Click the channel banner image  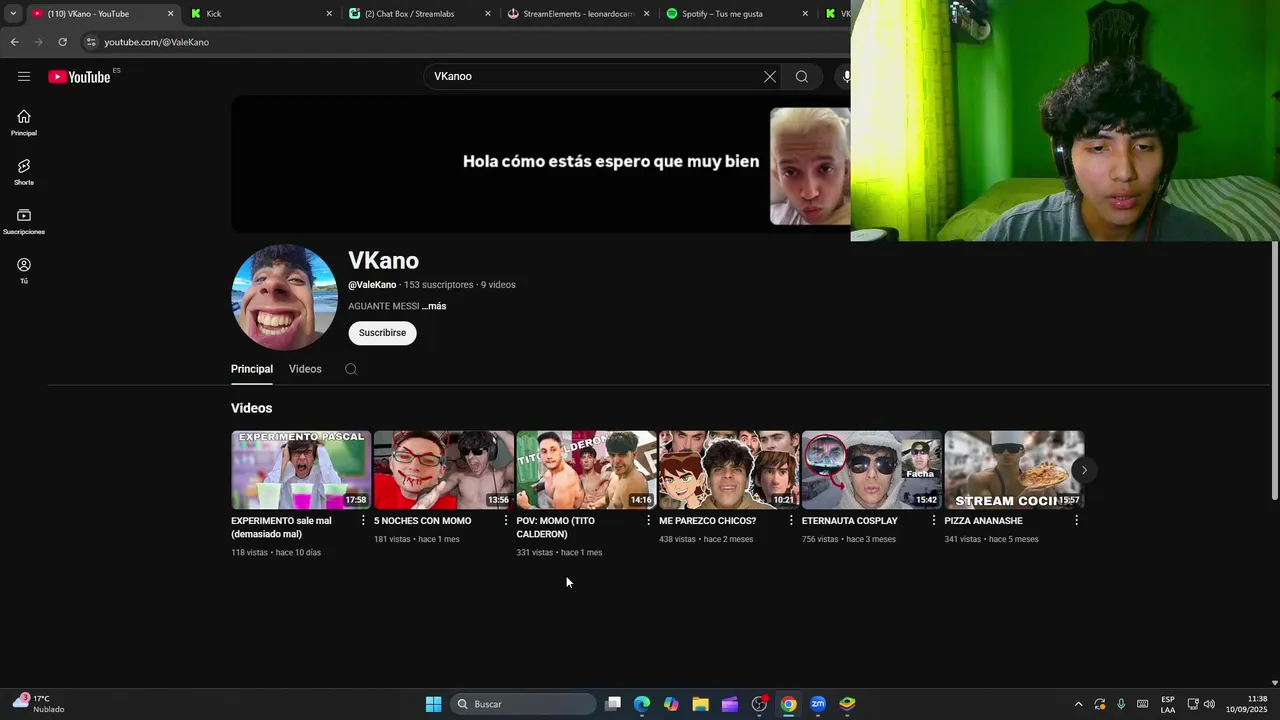[x=540, y=164]
